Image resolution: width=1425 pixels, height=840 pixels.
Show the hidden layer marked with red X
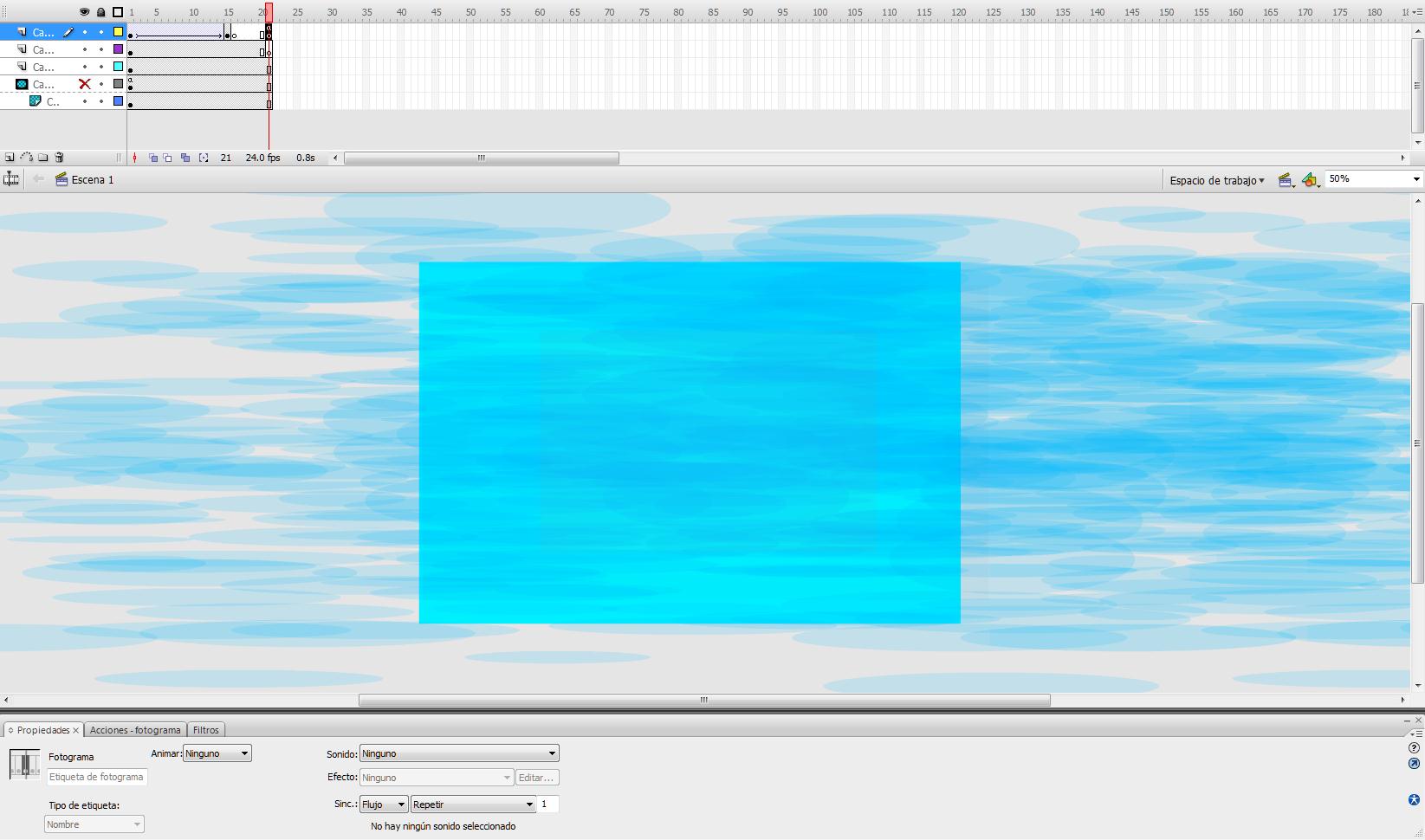[x=84, y=84]
